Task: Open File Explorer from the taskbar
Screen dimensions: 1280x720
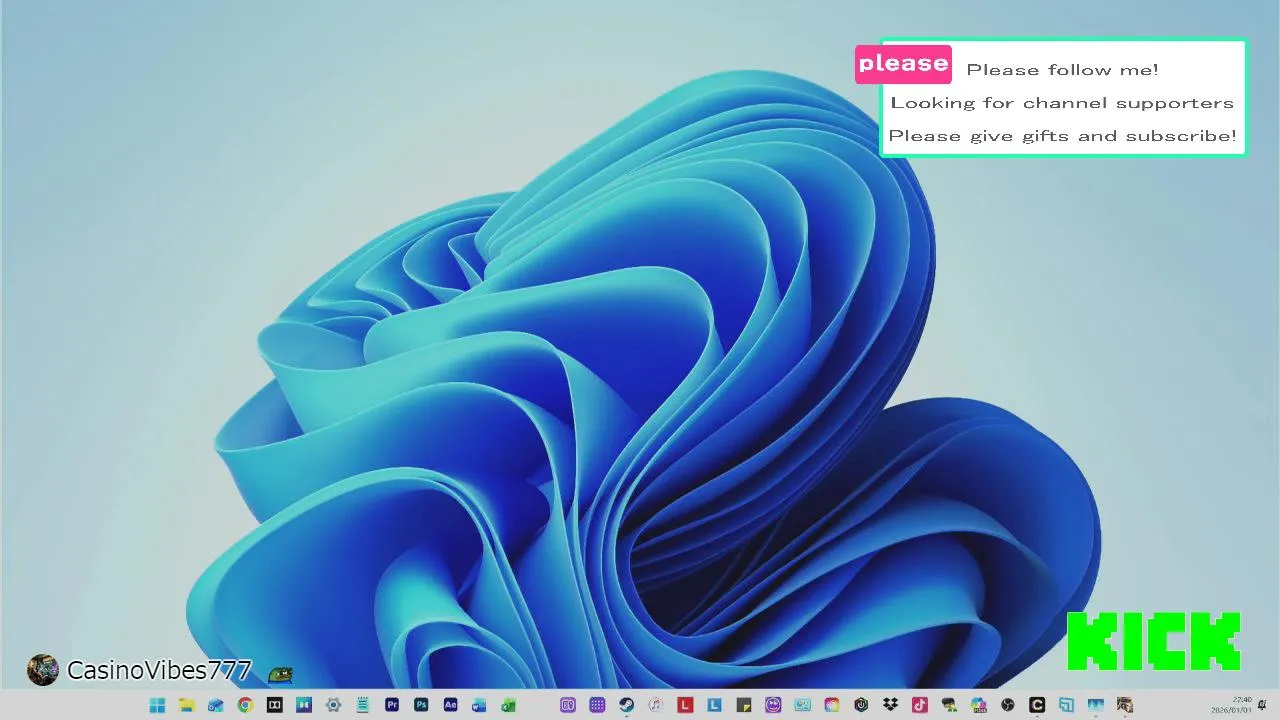Action: click(x=186, y=705)
